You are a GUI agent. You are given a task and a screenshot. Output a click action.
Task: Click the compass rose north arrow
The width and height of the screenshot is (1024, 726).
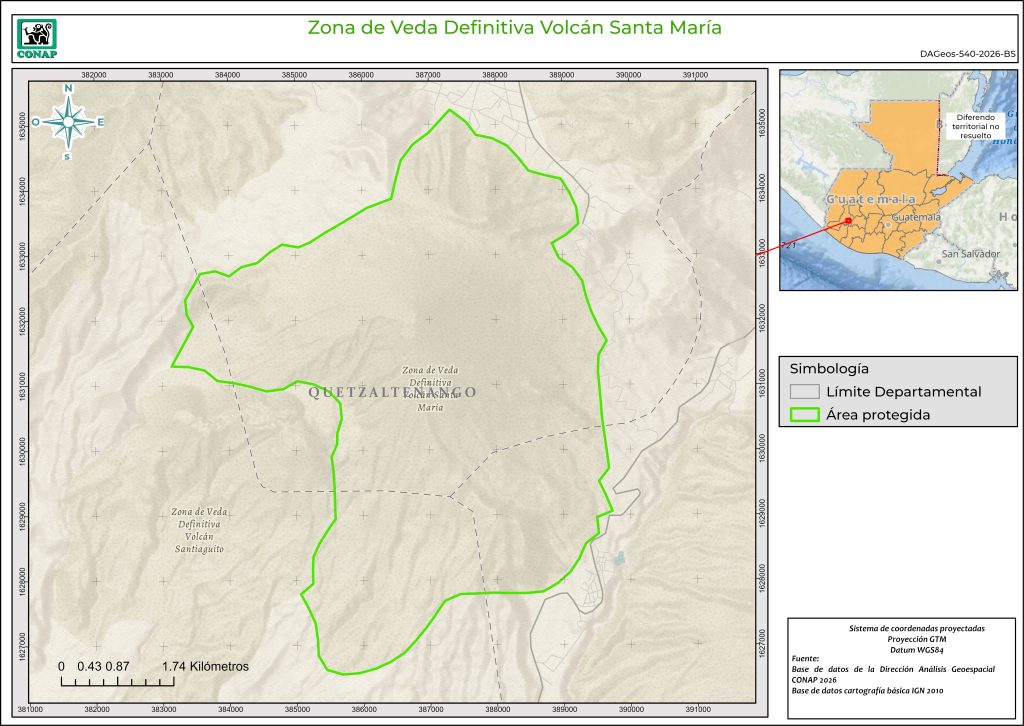coord(68,122)
